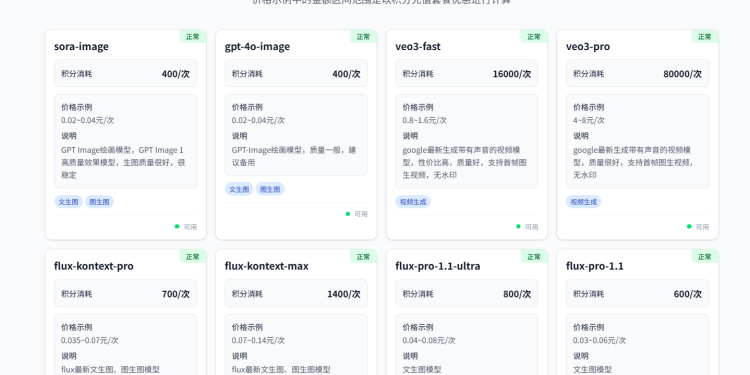
Task: Click the green 可用 status dot on veo3-fast
Action: click(x=518, y=226)
